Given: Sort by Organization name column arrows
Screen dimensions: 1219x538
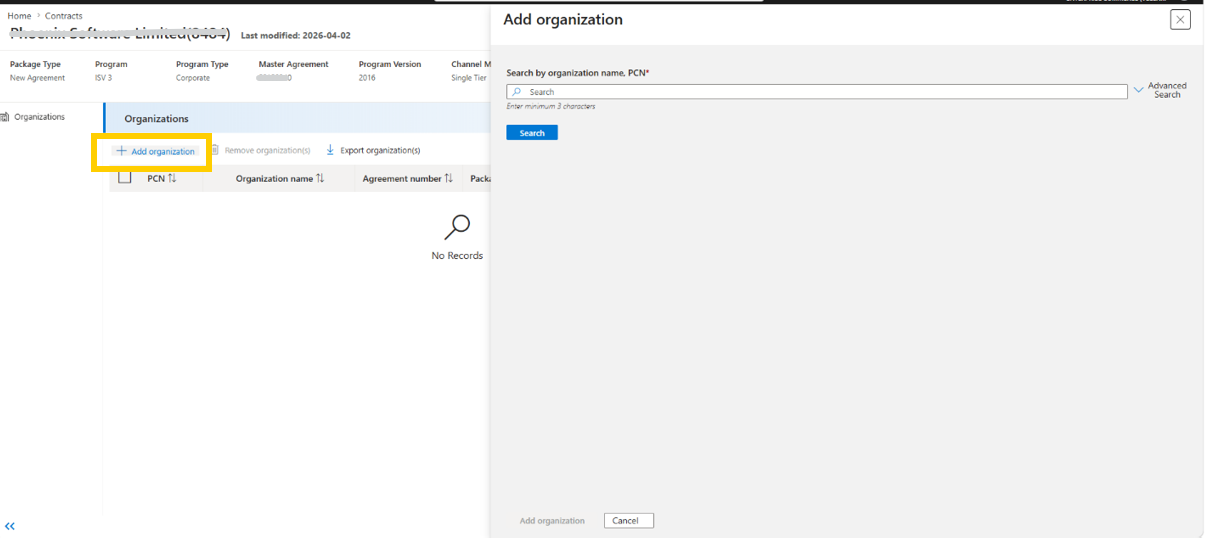Looking at the screenshot, I should pyautogui.click(x=320, y=178).
